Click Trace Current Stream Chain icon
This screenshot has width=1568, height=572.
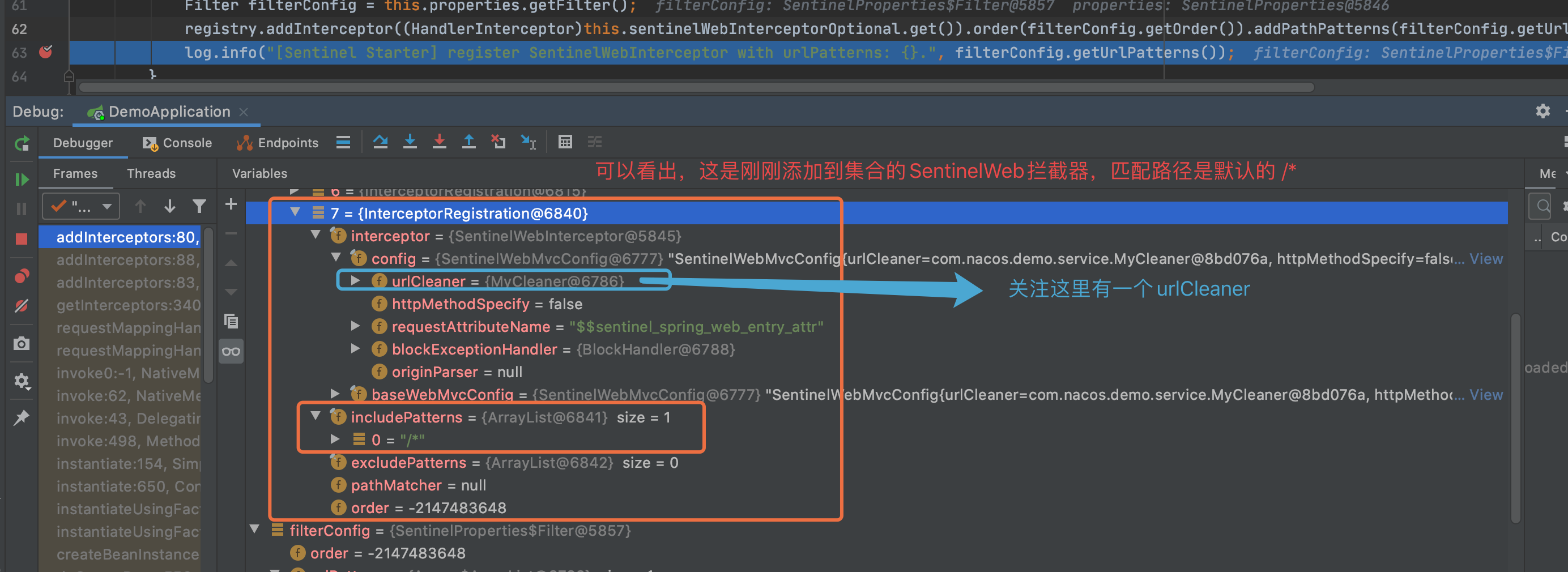pos(595,142)
